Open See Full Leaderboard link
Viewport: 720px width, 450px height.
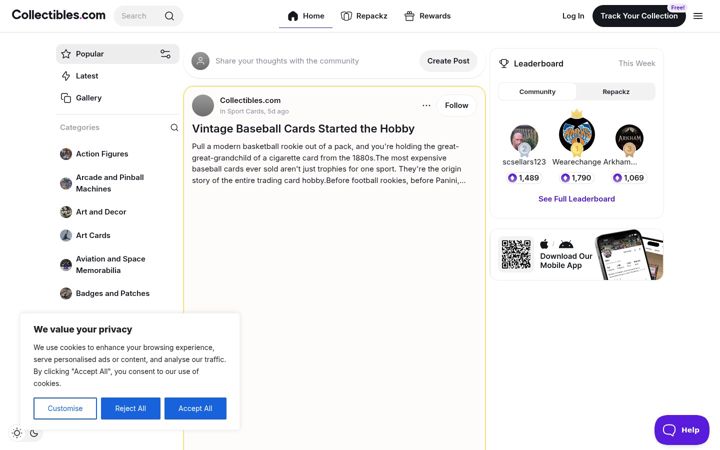pyautogui.click(x=577, y=199)
